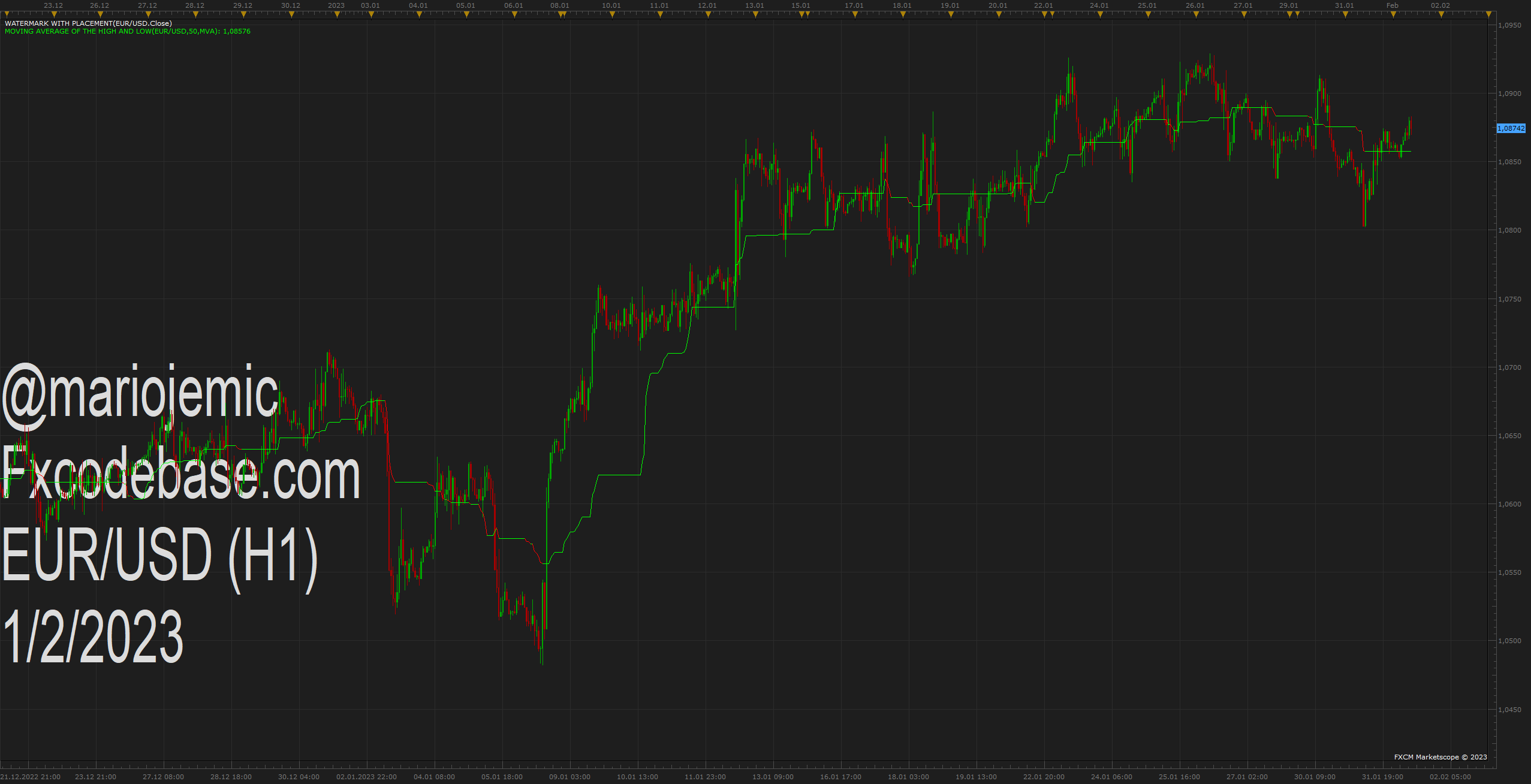Click the 26.01 day marker on top timeline
This screenshot has height=784, width=1531.
point(1195,5)
